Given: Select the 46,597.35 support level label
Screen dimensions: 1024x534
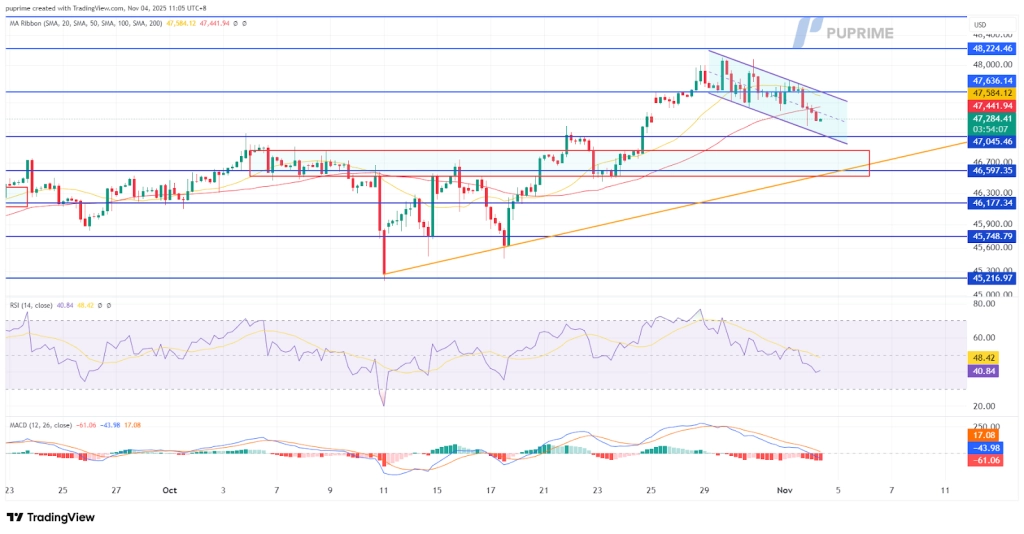Looking at the screenshot, I should [x=993, y=171].
